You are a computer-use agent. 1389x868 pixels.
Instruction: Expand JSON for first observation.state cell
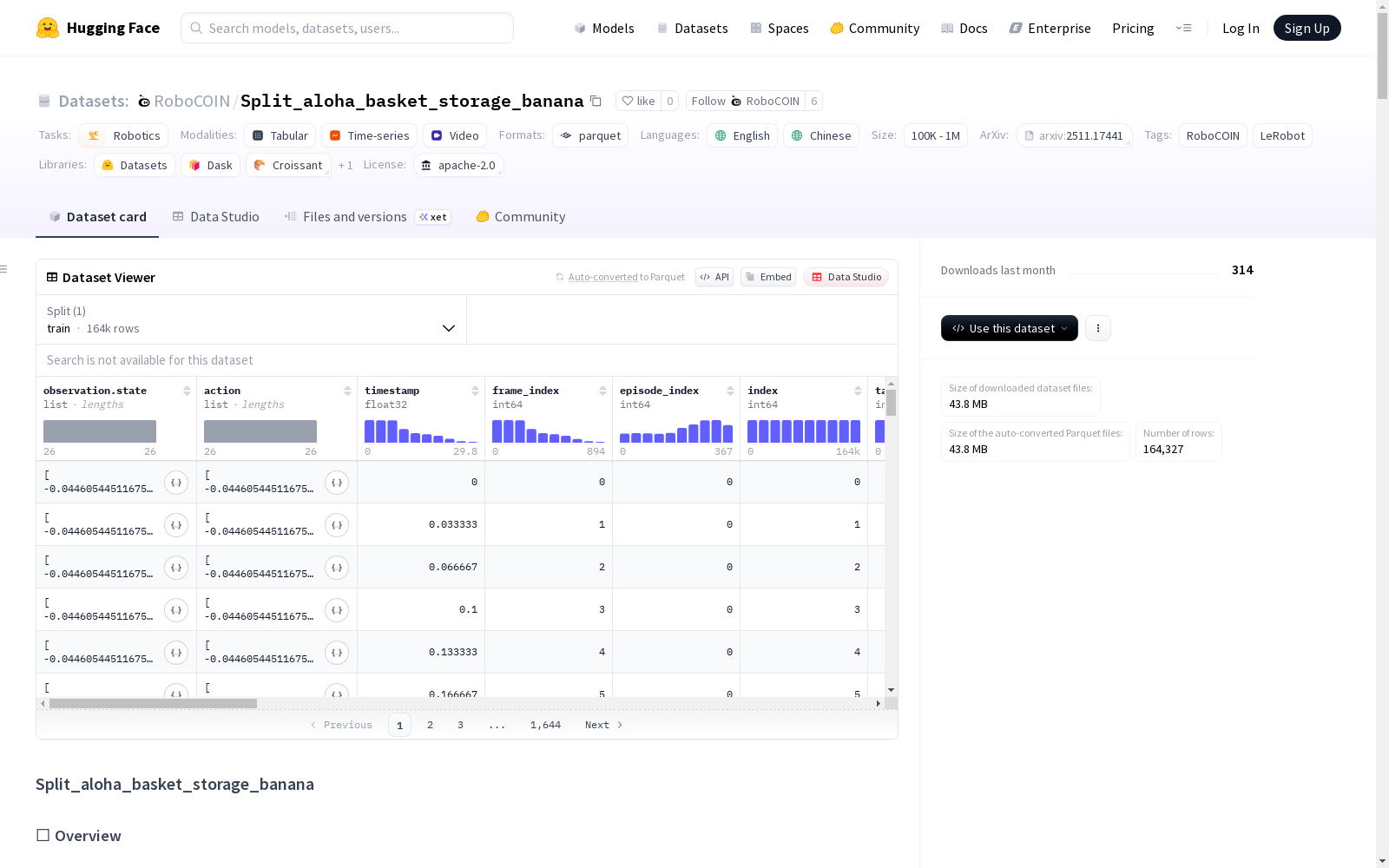click(x=176, y=483)
